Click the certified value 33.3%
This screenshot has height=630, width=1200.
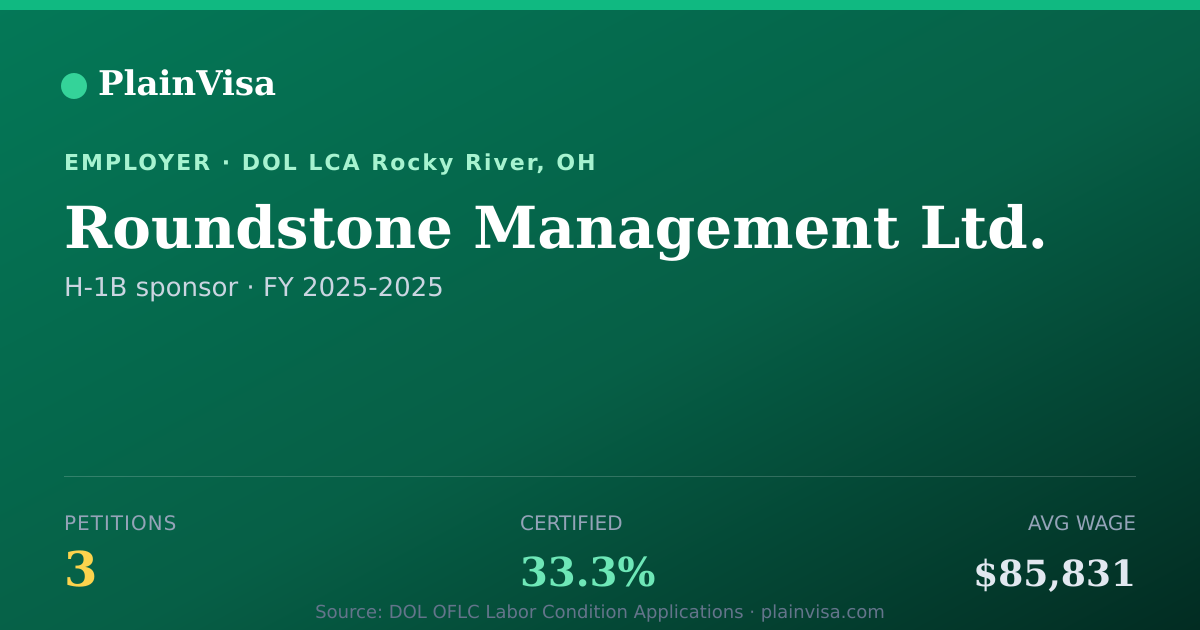(587, 573)
